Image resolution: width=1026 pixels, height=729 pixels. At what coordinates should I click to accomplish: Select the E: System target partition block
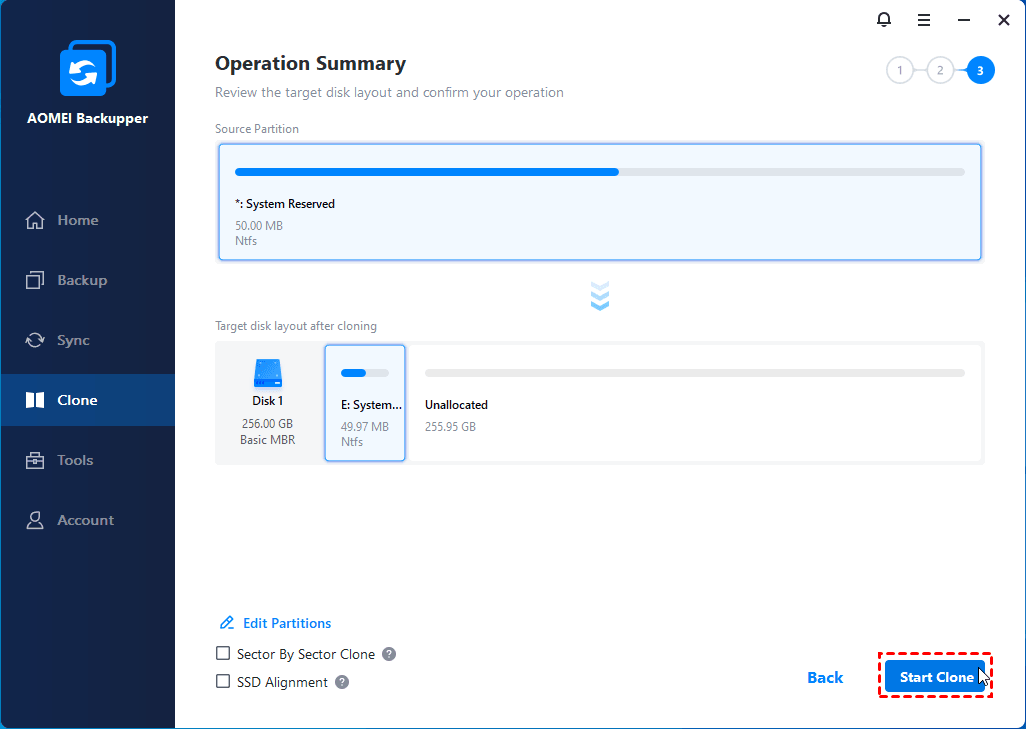(x=364, y=403)
